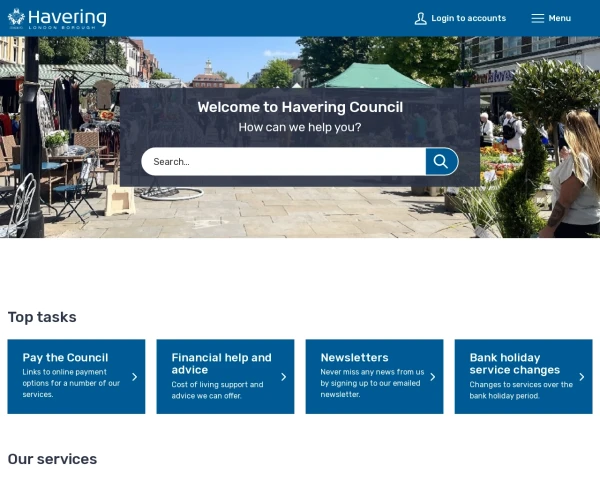
Task: Open the Menu label
Action: 559,18
